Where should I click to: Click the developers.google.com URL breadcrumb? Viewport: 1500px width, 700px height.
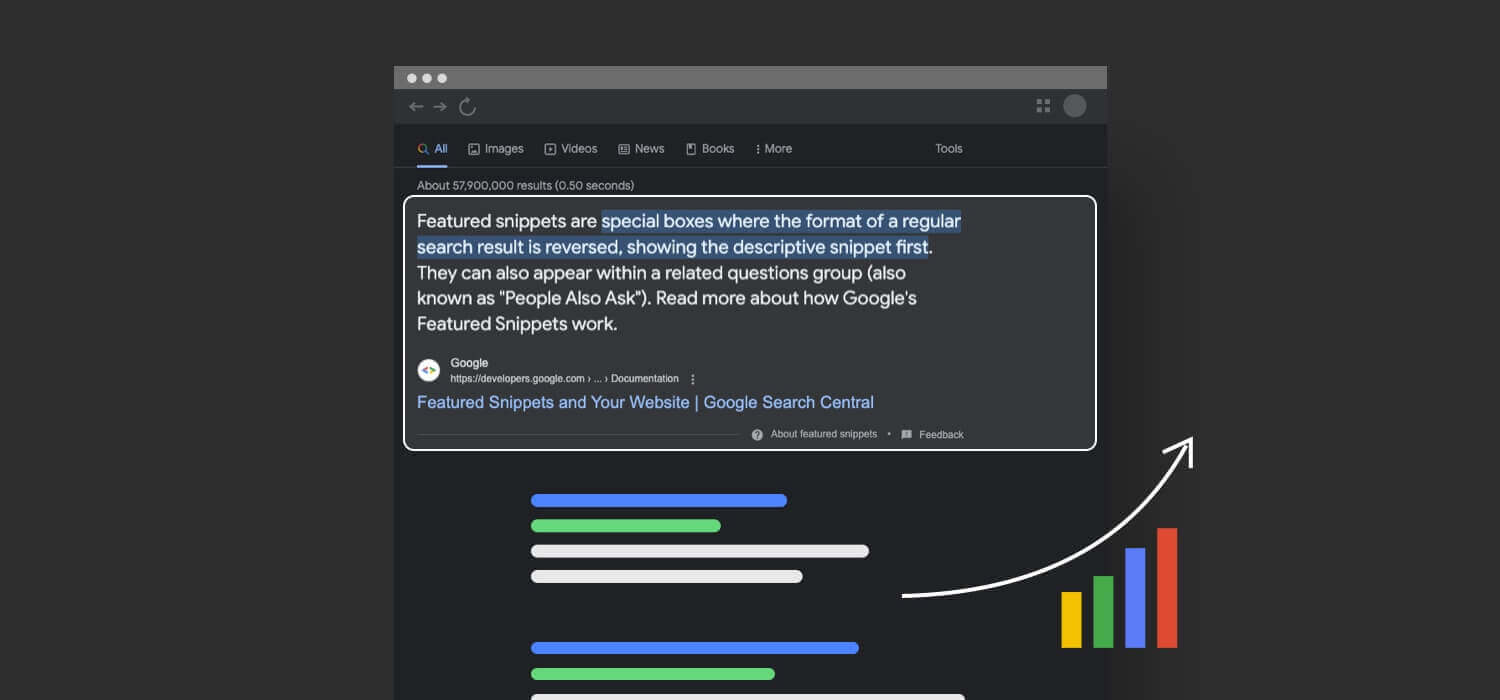click(x=564, y=379)
